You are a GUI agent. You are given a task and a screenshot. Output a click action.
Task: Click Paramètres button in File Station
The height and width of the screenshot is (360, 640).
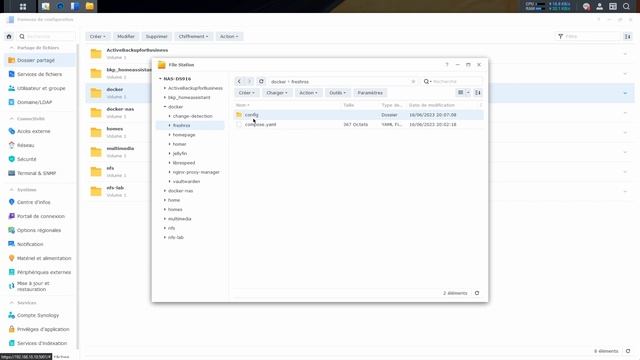[370, 93]
